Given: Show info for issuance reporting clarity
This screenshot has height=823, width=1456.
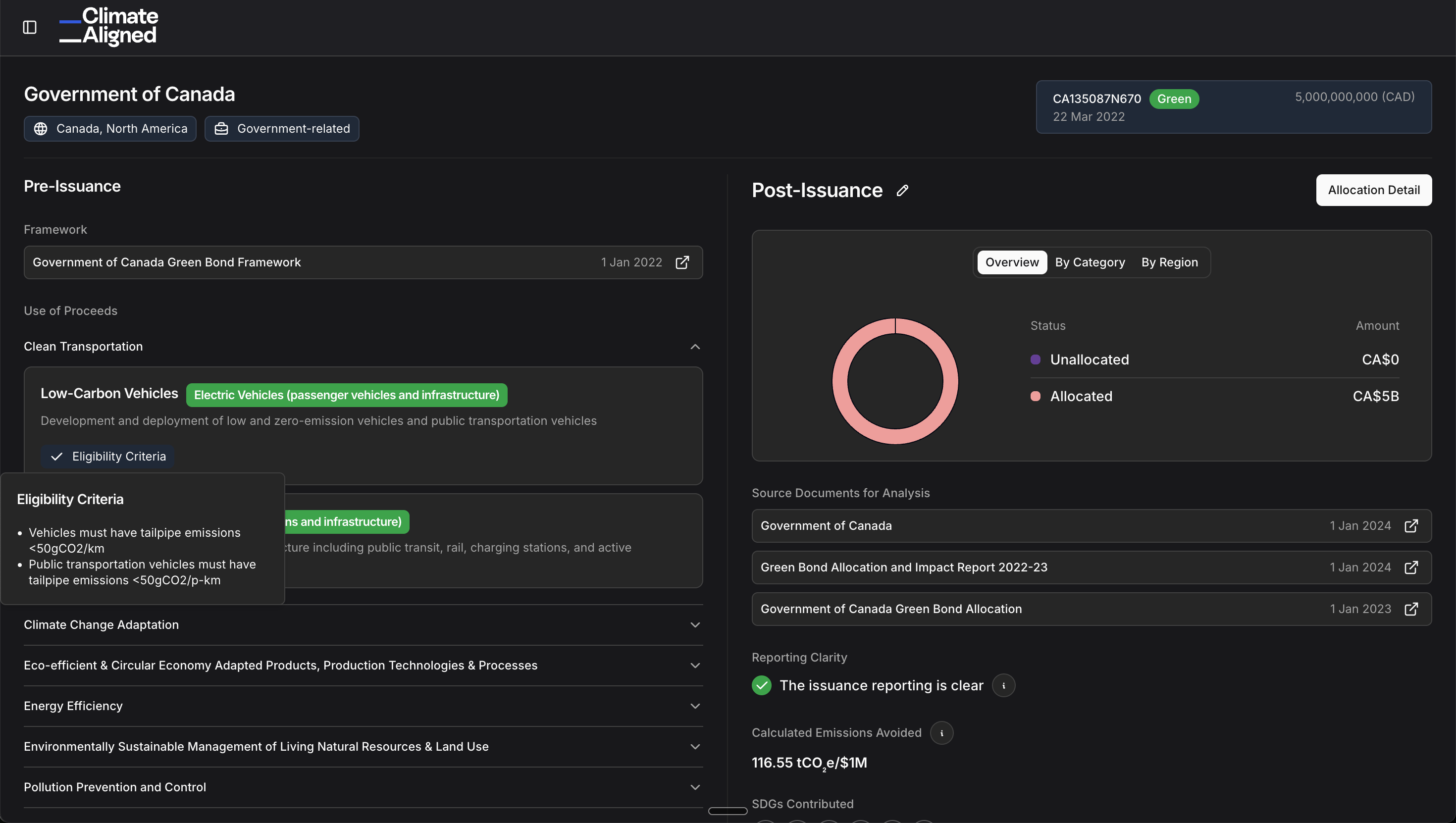Looking at the screenshot, I should (x=1004, y=686).
